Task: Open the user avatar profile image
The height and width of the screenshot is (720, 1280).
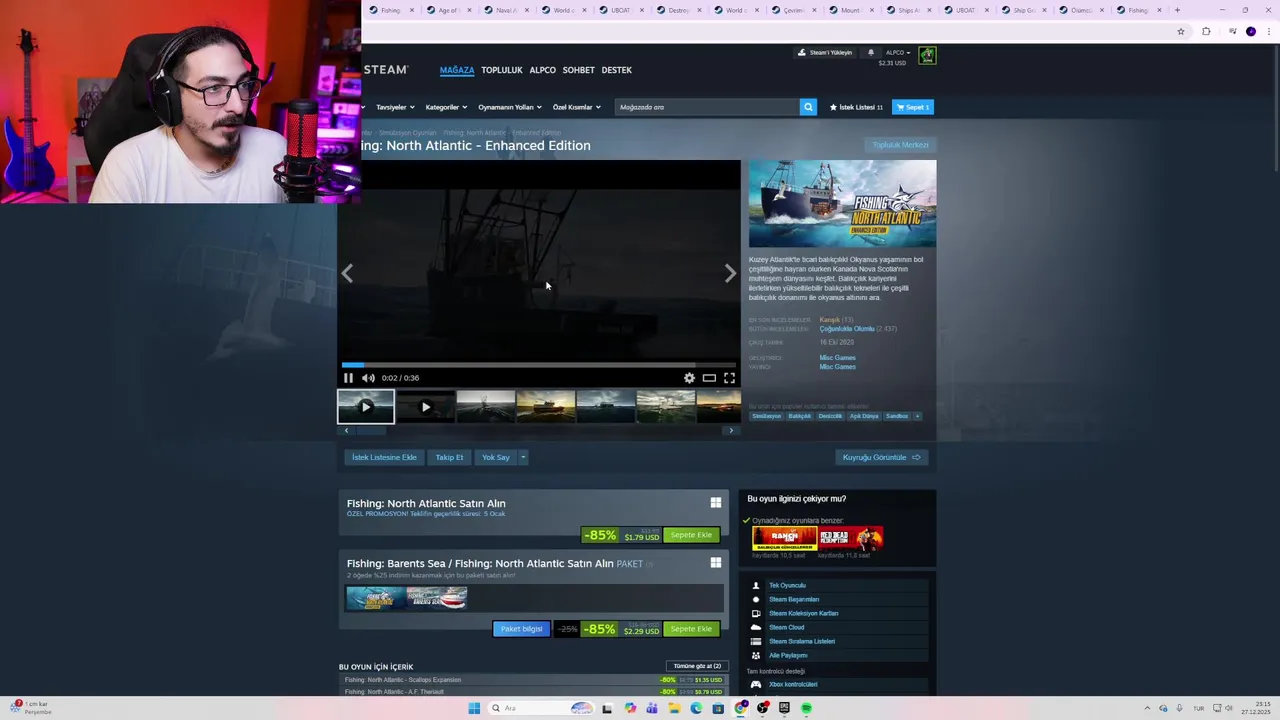Action: pyautogui.click(x=927, y=55)
